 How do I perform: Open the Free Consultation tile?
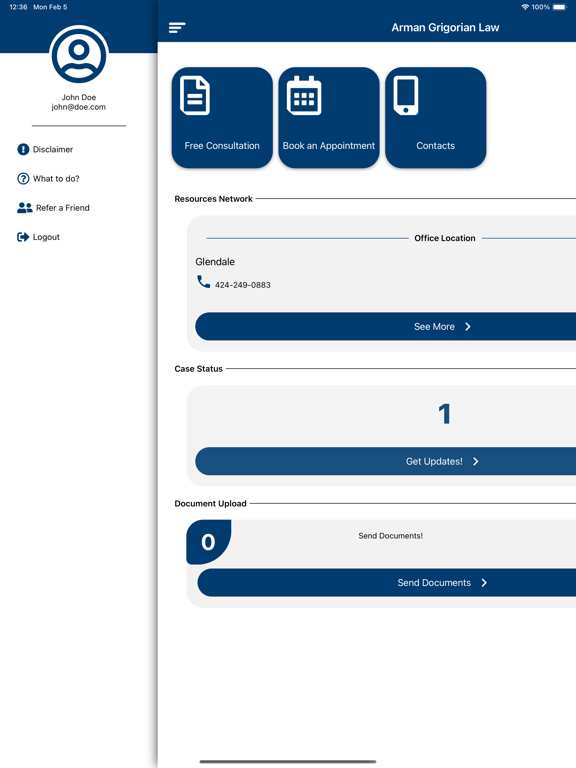tap(222, 118)
